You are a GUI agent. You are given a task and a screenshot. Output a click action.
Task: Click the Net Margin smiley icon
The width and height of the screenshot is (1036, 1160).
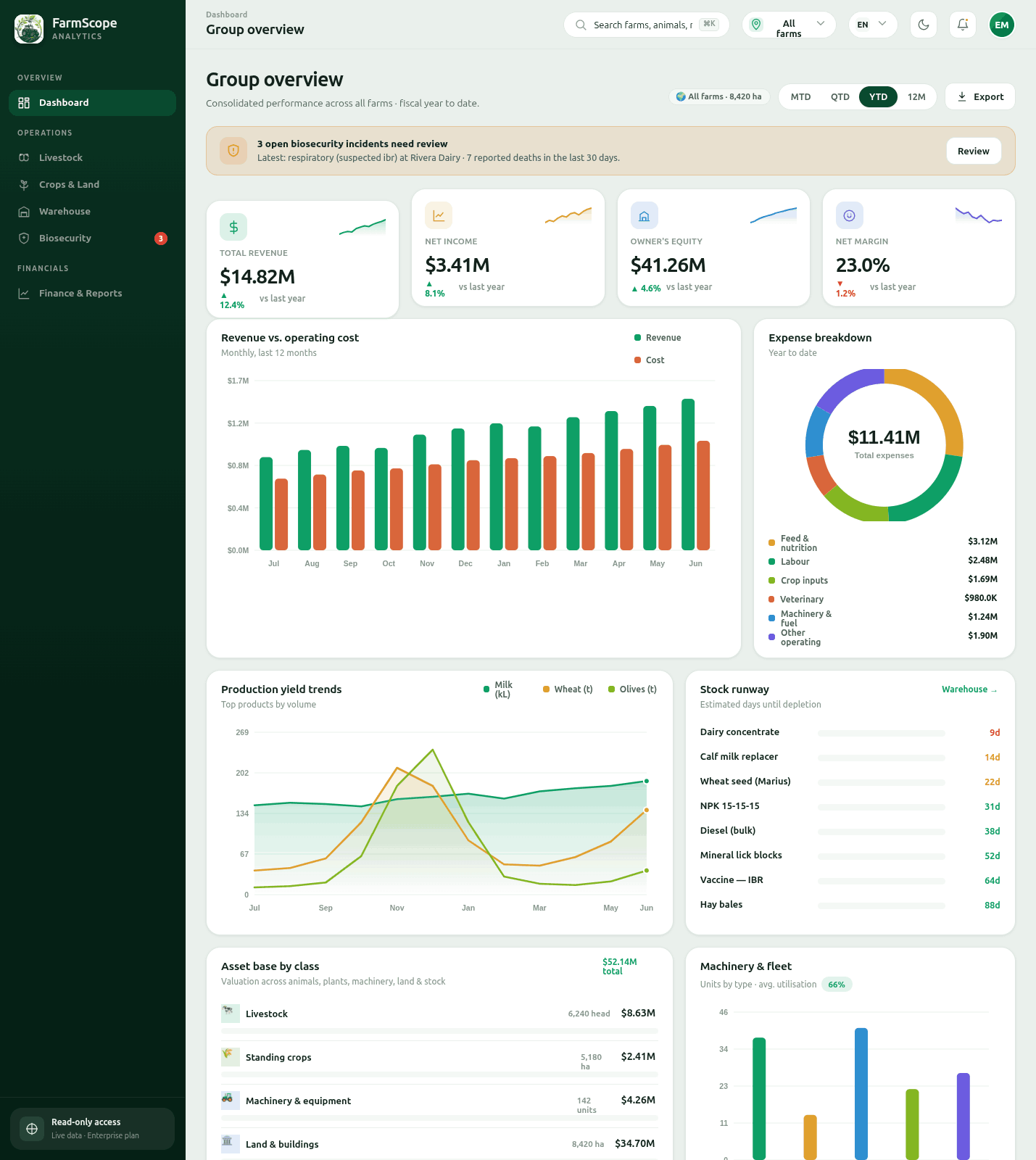[850, 215]
